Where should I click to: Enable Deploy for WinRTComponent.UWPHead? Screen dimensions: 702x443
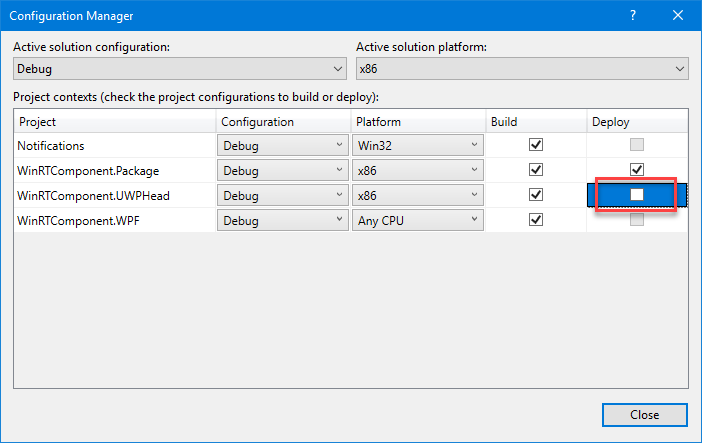point(637,195)
